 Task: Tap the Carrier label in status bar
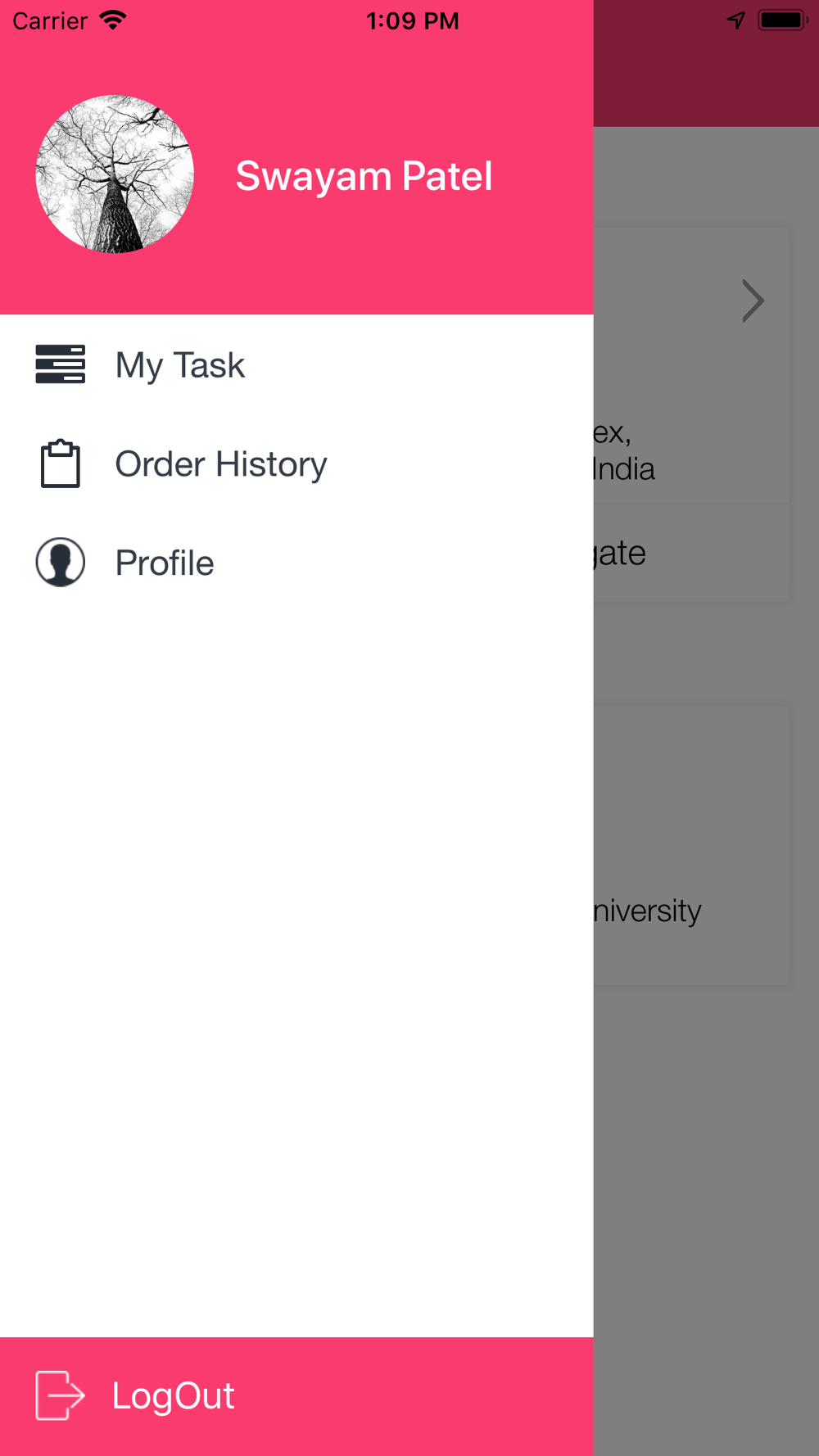(50, 20)
